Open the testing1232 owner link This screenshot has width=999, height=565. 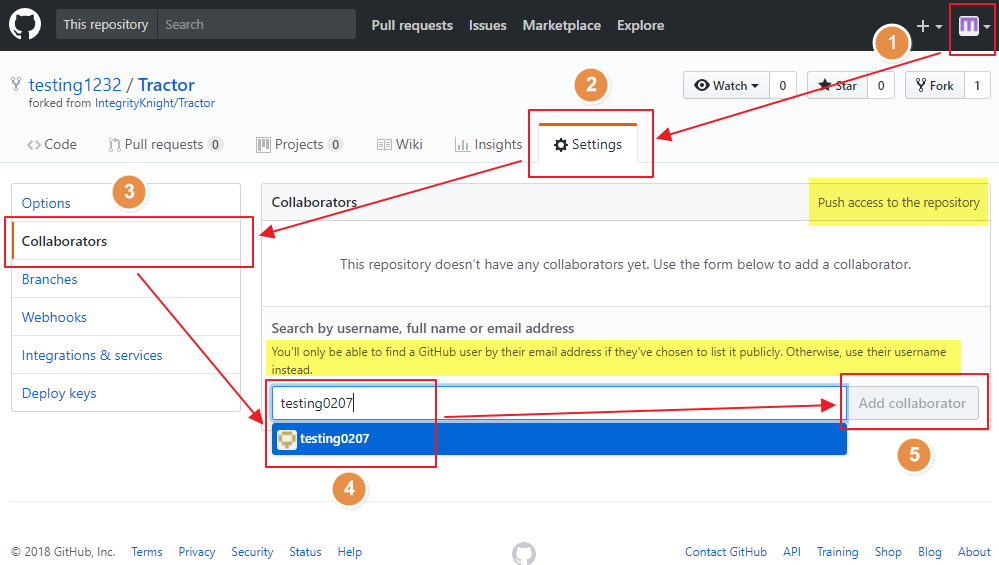[x=75, y=85]
